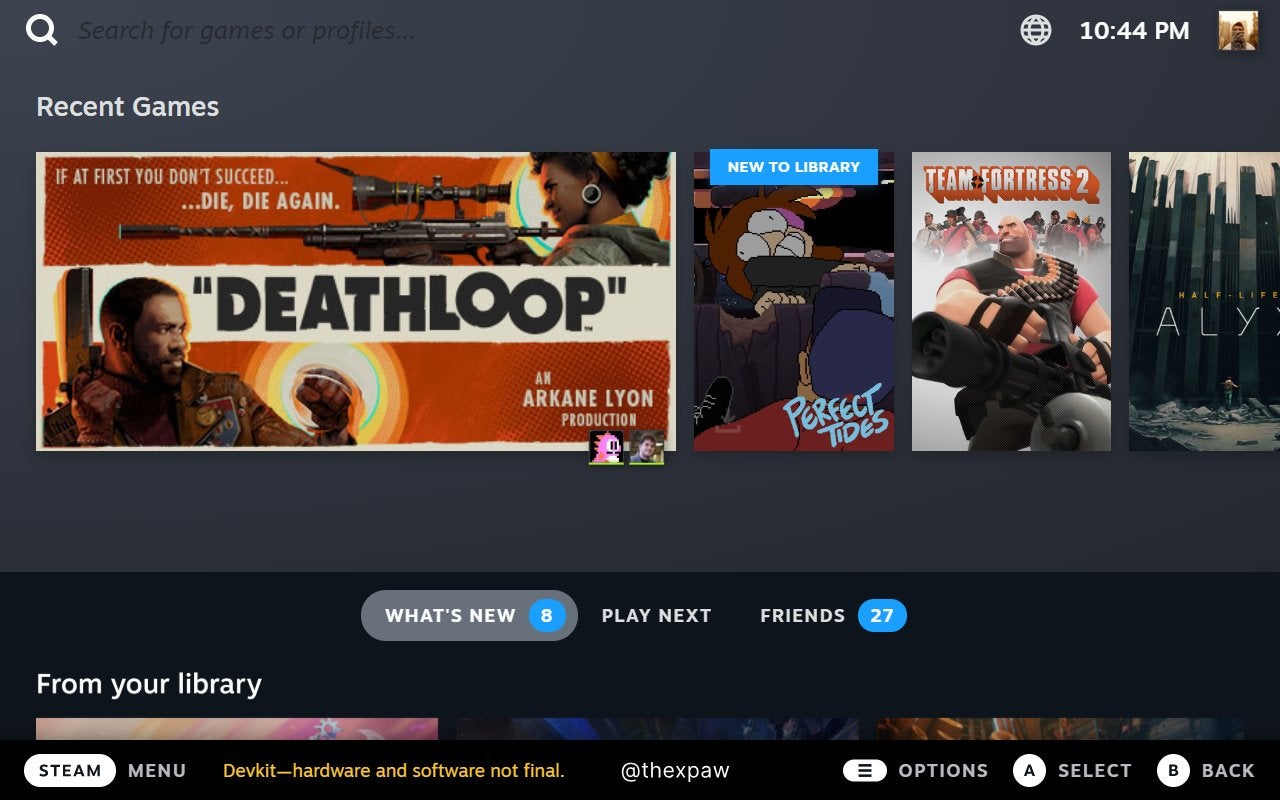This screenshot has width=1280, height=800.
Task: Open the MENU beside the Steam button
Action: 156,770
